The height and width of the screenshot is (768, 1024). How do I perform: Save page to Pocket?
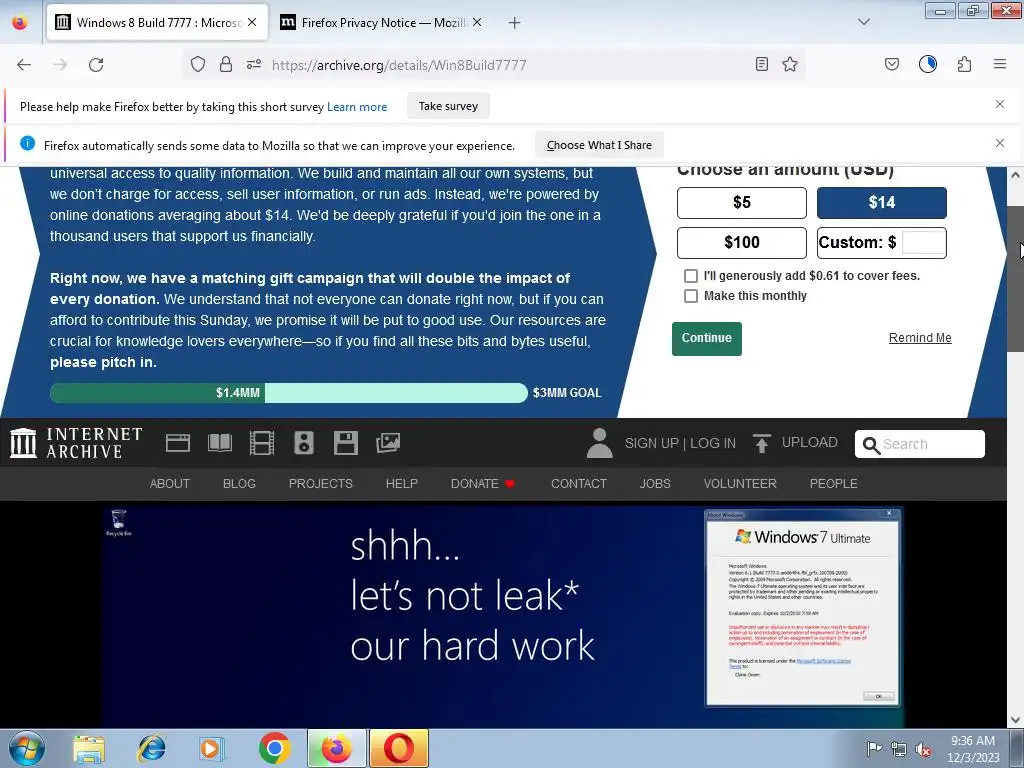(892, 64)
